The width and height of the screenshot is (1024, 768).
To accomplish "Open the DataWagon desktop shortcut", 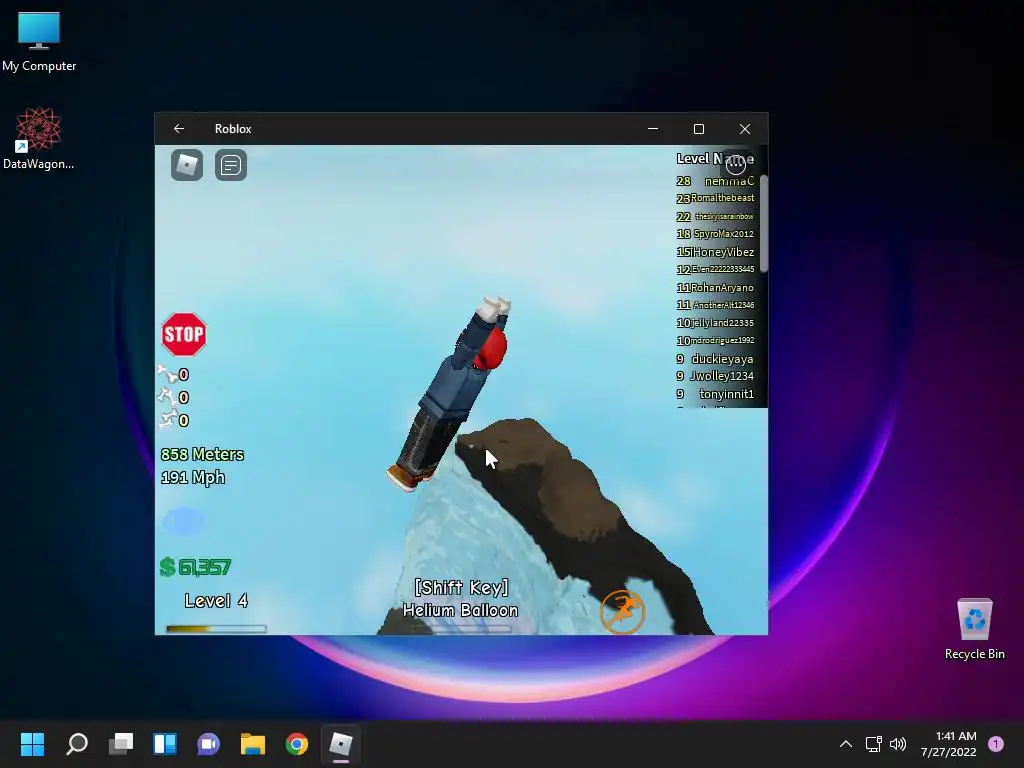I will pos(39,138).
